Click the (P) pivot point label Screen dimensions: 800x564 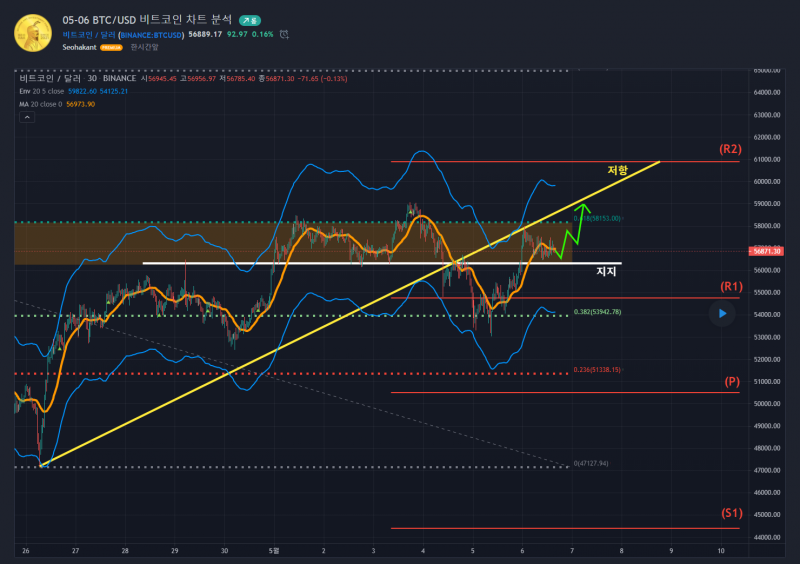tap(731, 382)
